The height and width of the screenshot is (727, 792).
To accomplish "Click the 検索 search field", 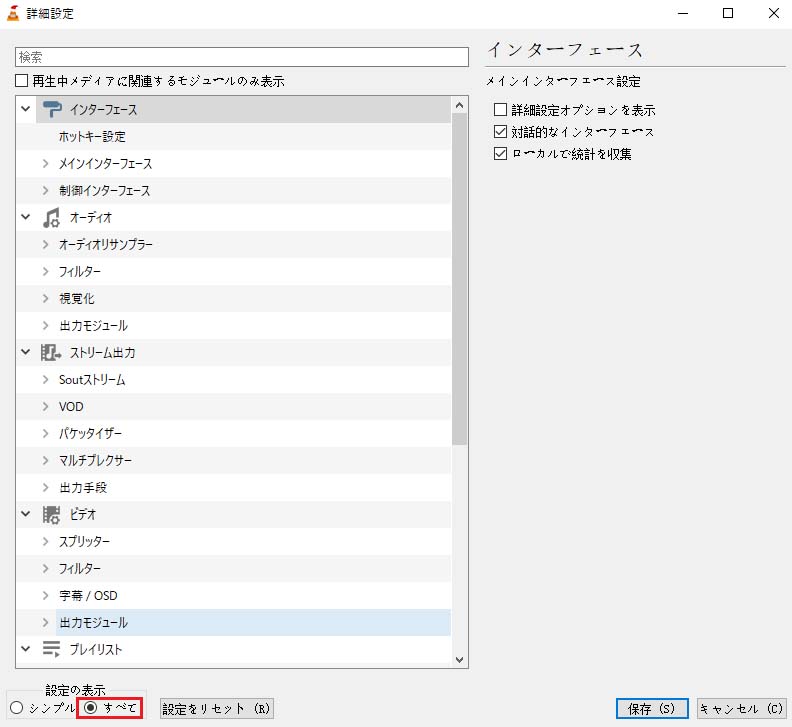I will [x=241, y=57].
